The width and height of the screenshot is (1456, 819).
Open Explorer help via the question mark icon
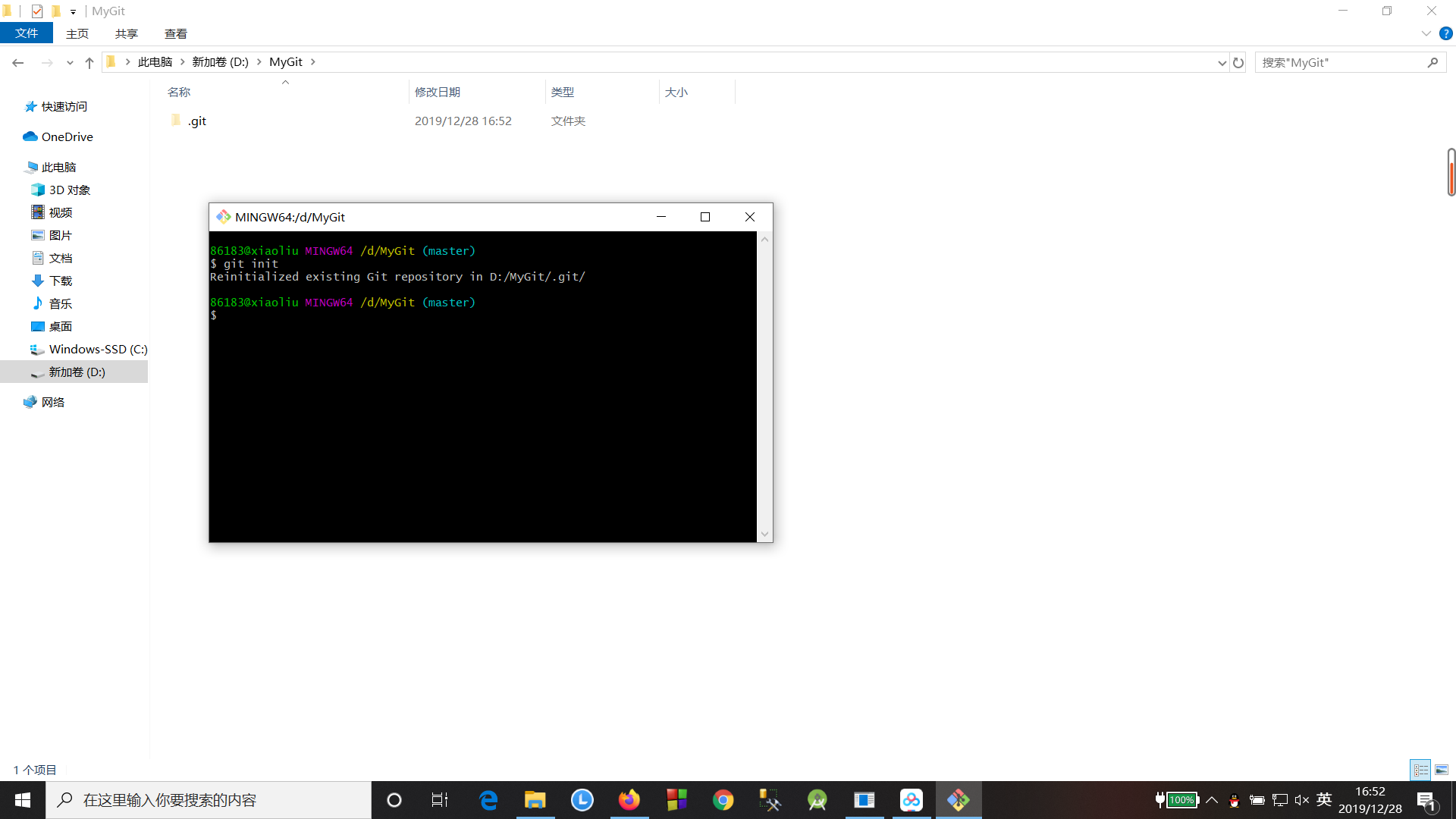point(1446,33)
